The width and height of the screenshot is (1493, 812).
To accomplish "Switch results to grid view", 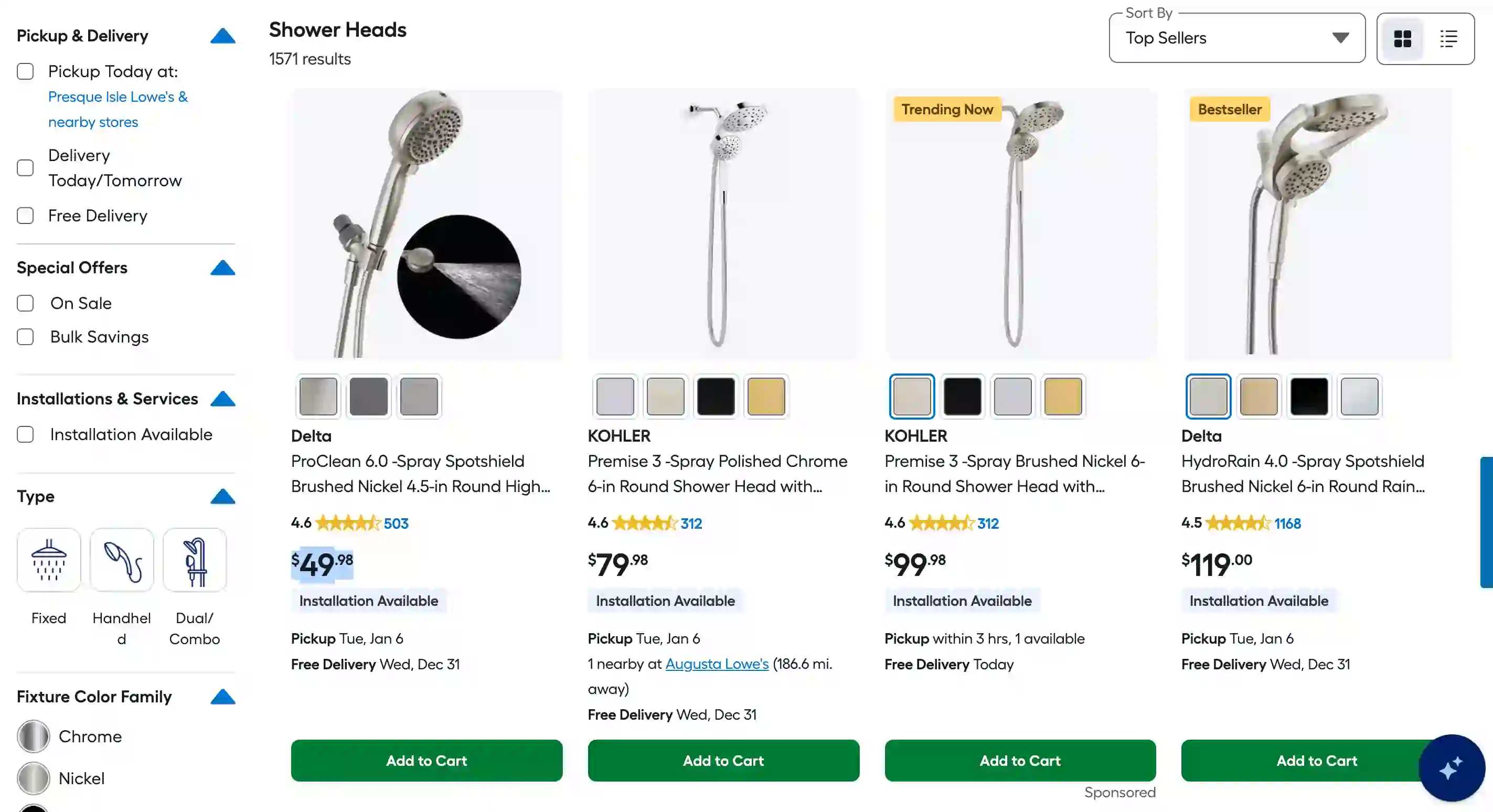I will (x=1403, y=38).
